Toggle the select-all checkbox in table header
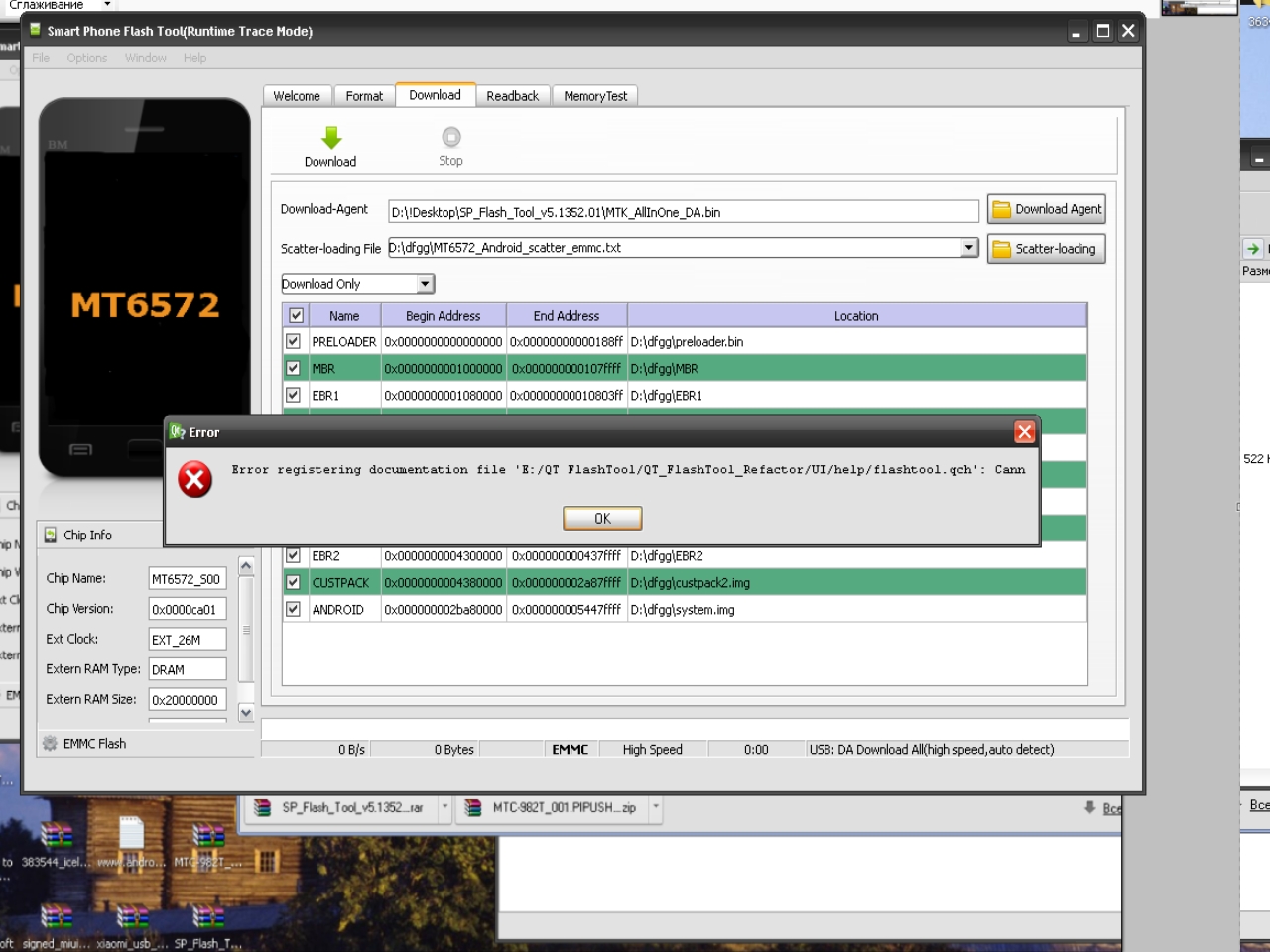Viewport: 1270px width, 952px height. pos(296,315)
